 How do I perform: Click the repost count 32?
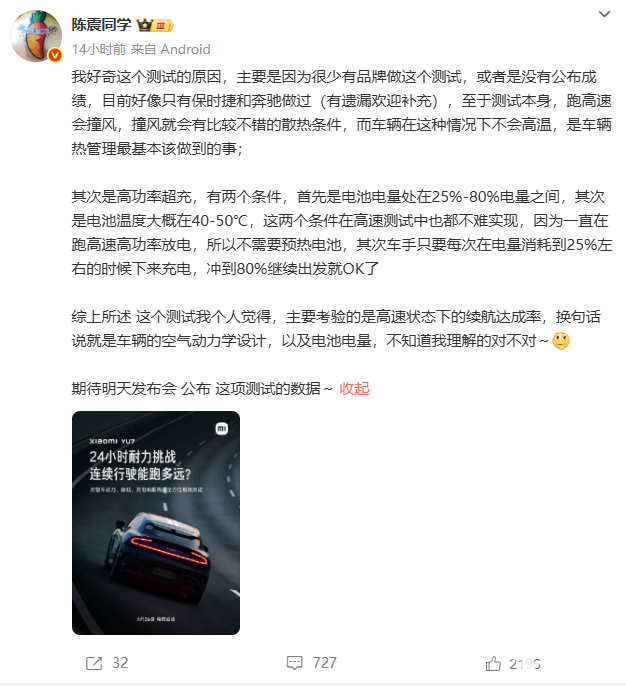click(120, 663)
